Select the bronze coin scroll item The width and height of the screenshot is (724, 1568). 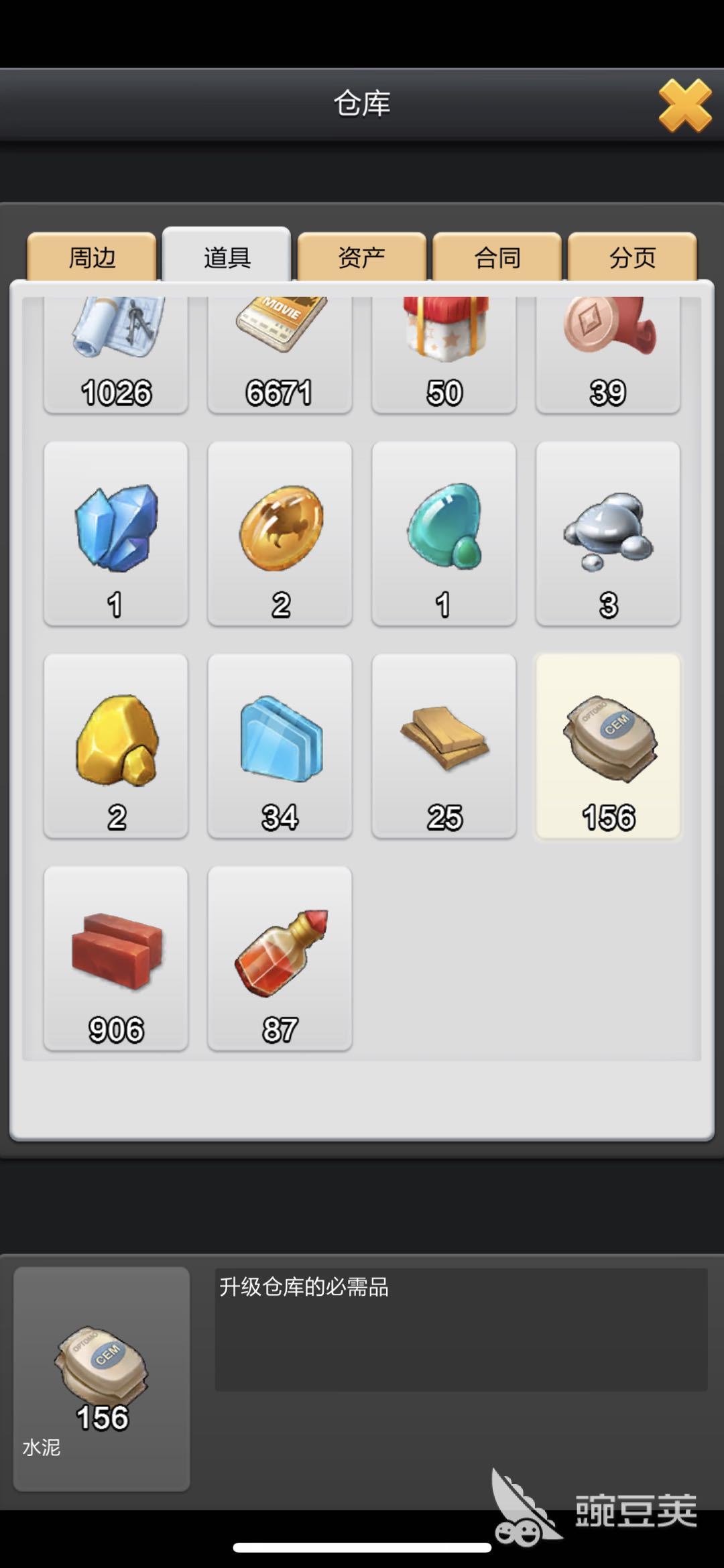coord(608,355)
